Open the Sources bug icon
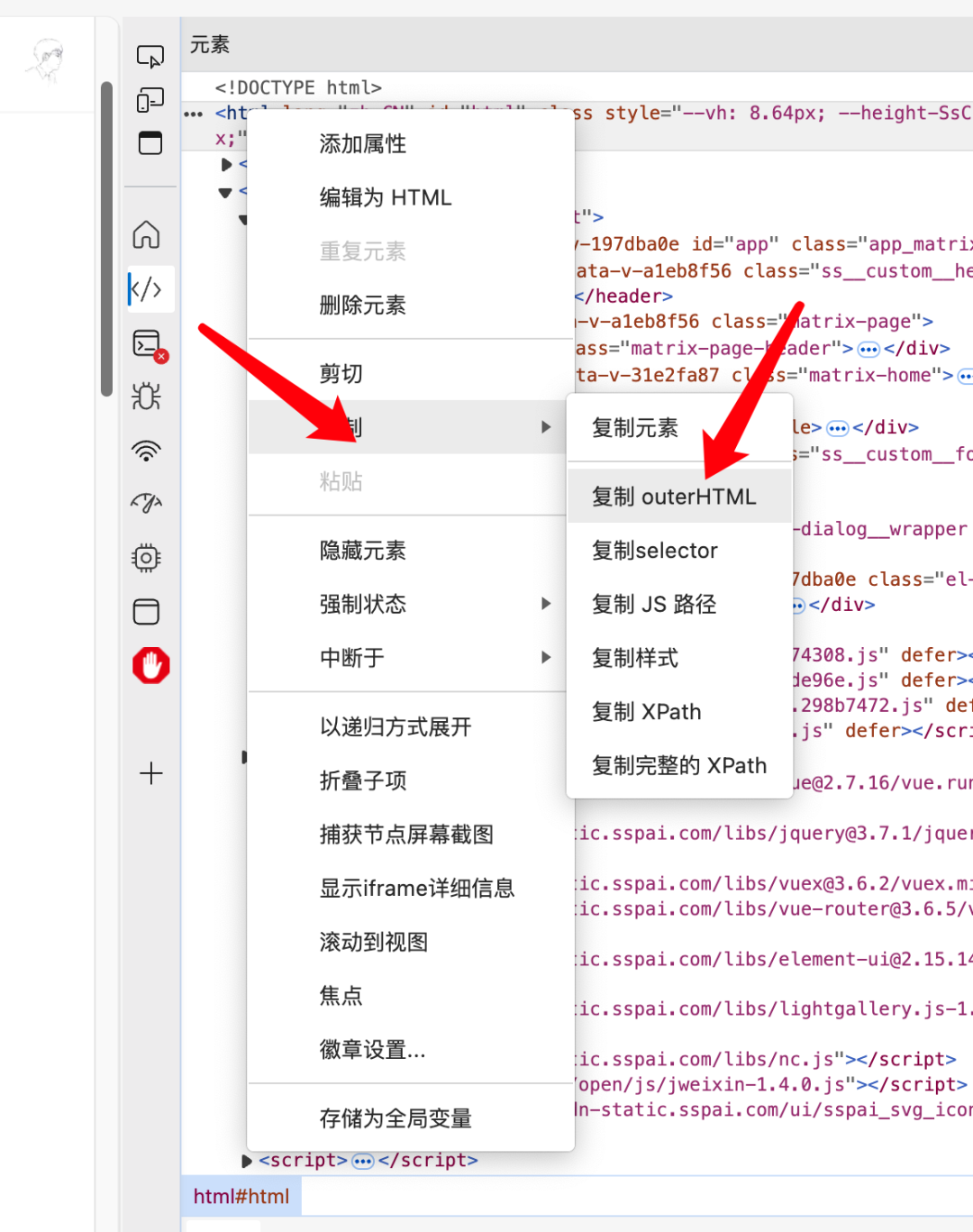The height and width of the screenshot is (1232, 973). pos(146,397)
